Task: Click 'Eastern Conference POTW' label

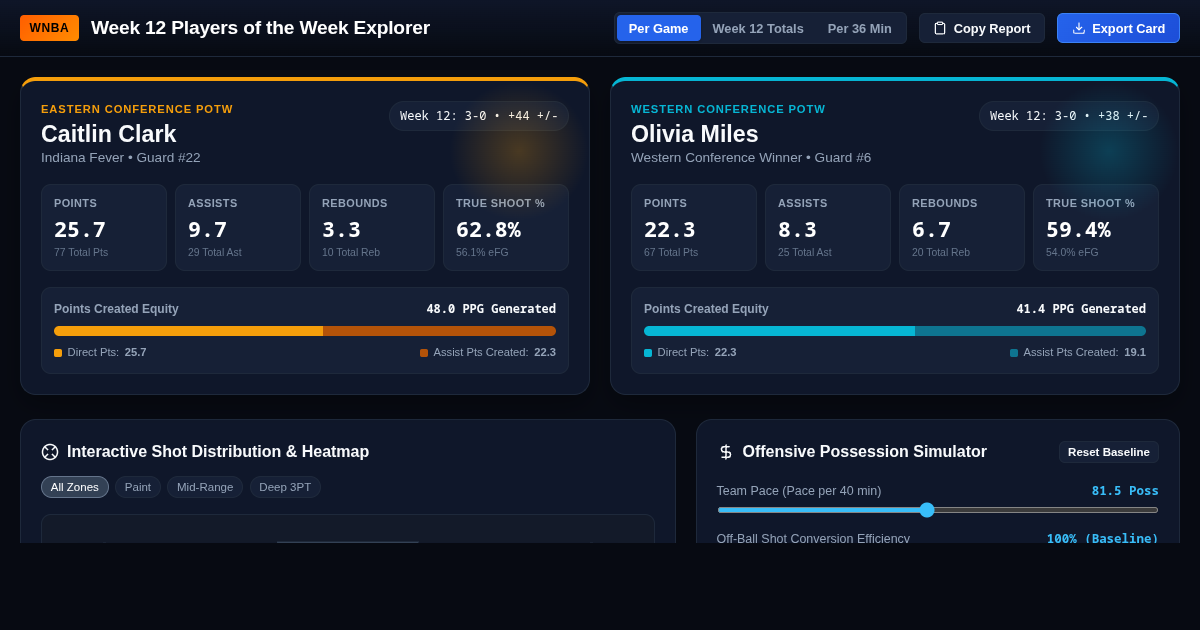Action: pos(137,109)
